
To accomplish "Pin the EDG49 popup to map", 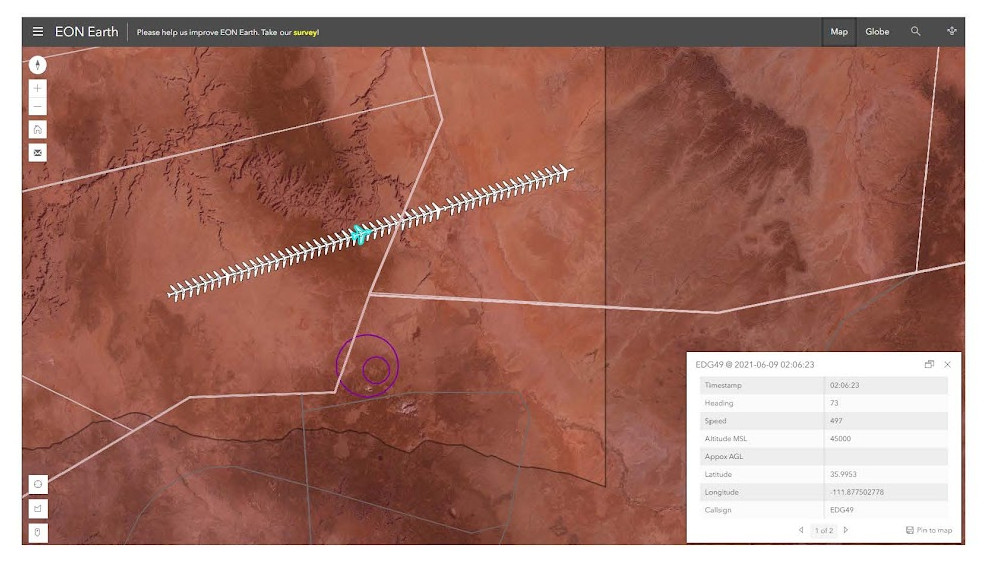I will point(929,530).
